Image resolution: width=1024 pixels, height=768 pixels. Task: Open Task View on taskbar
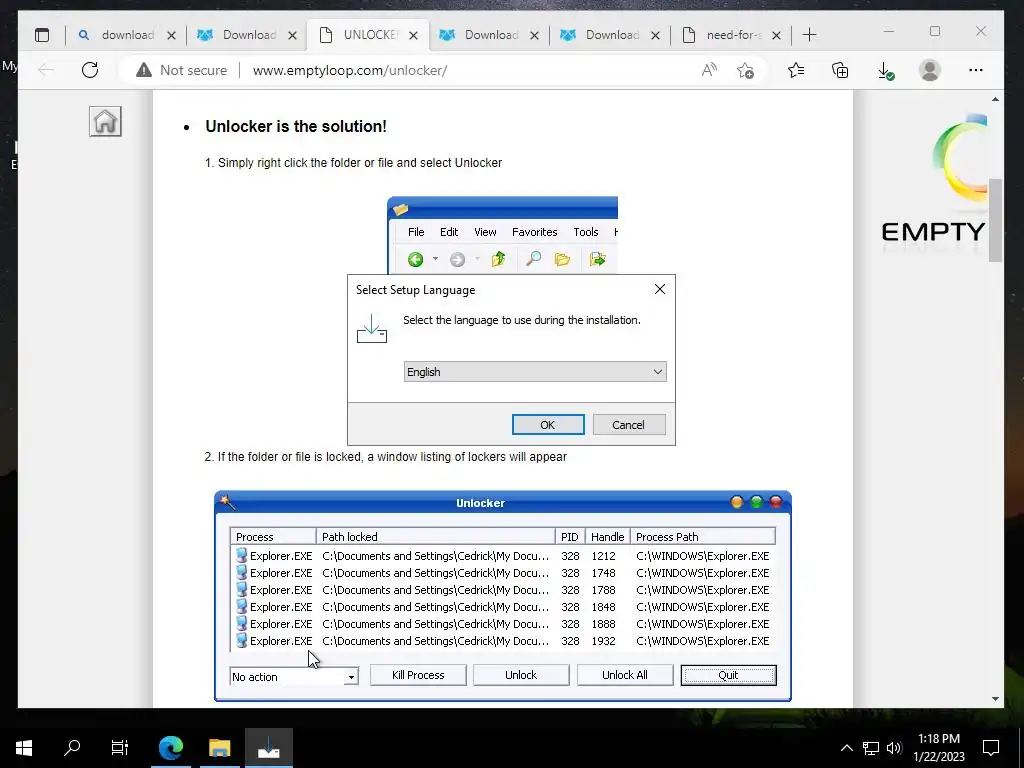pos(120,747)
